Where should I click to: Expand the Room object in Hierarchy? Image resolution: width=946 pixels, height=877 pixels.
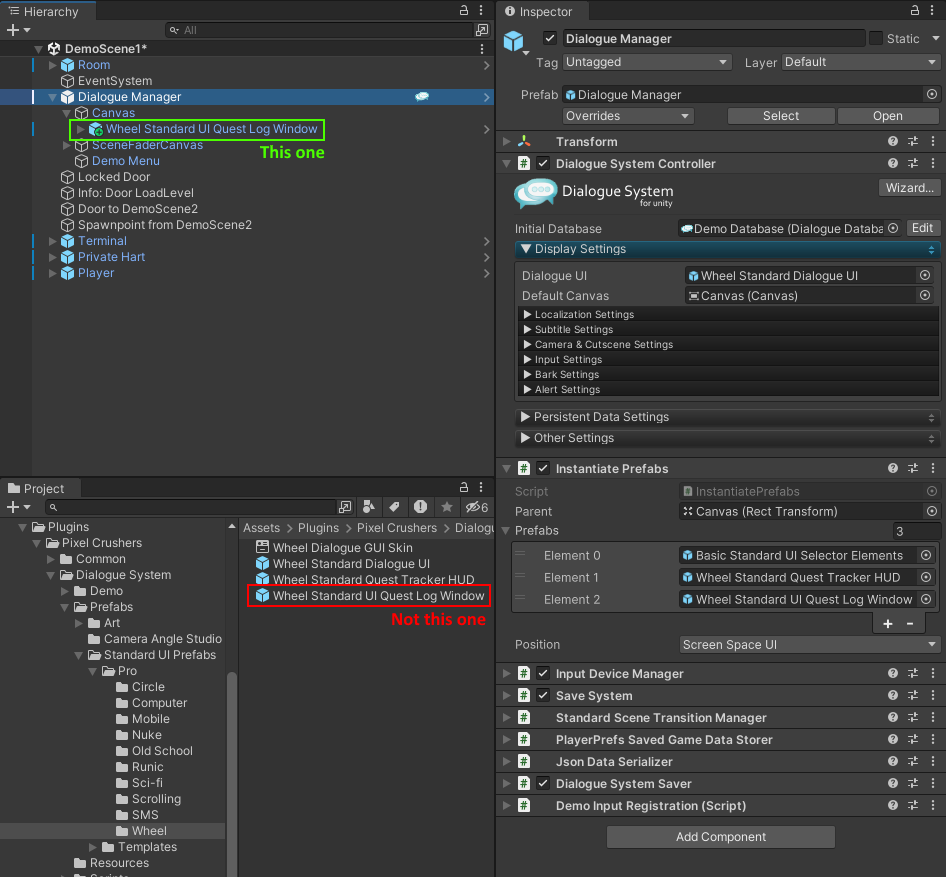(x=52, y=65)
